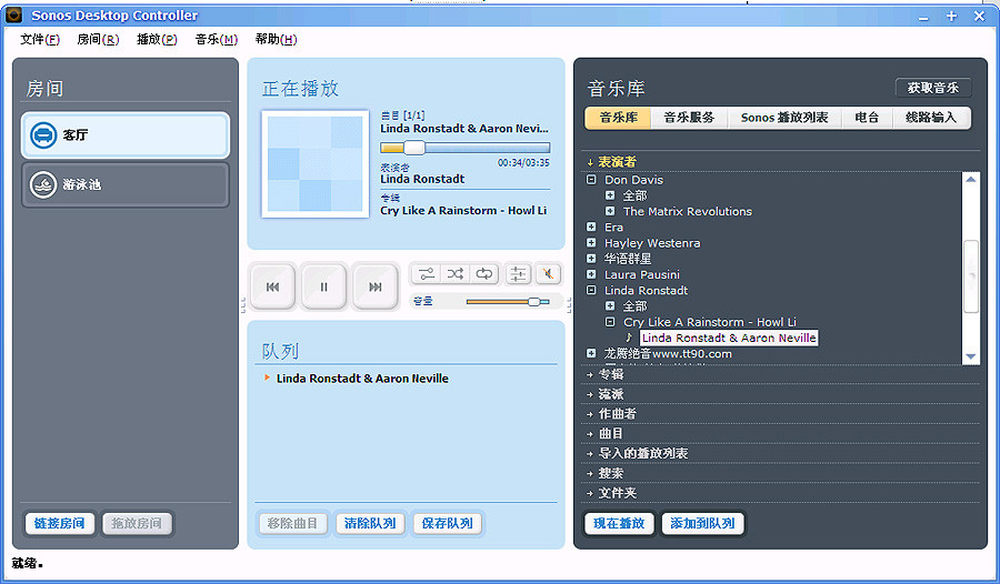Click the 现在播放 button
The width and height of the screenshot is (1000, 584).
click(619, 523)
